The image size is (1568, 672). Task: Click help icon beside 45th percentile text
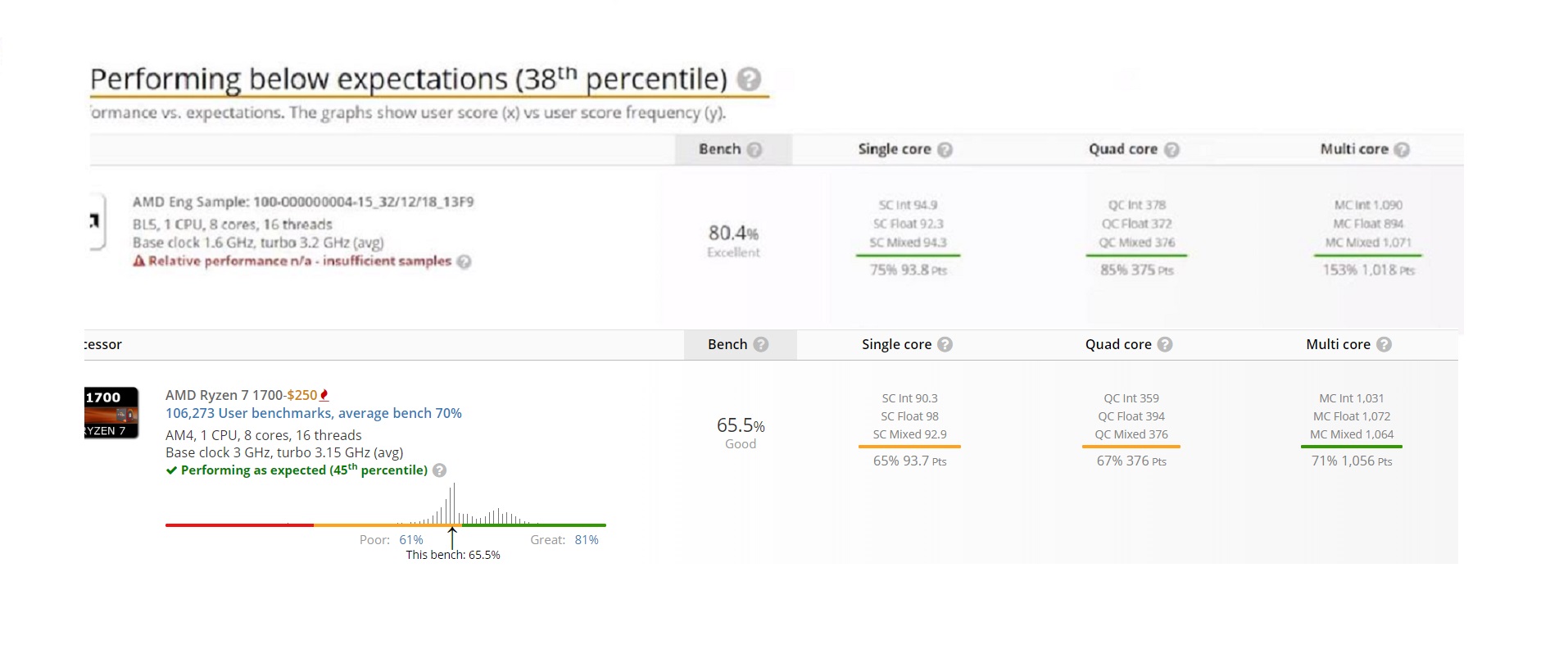[x=439, y=470]
